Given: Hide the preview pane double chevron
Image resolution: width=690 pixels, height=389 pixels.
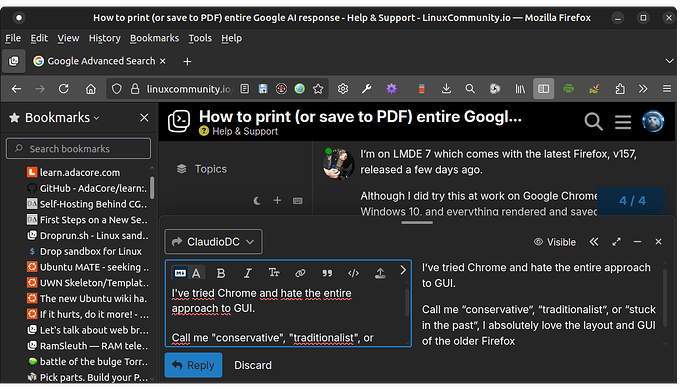Looking at the screenshot, I should 594,242.
